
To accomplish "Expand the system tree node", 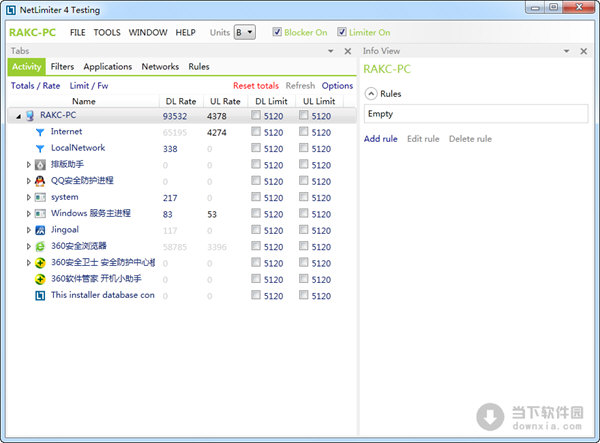I will [x=28, y=197].
